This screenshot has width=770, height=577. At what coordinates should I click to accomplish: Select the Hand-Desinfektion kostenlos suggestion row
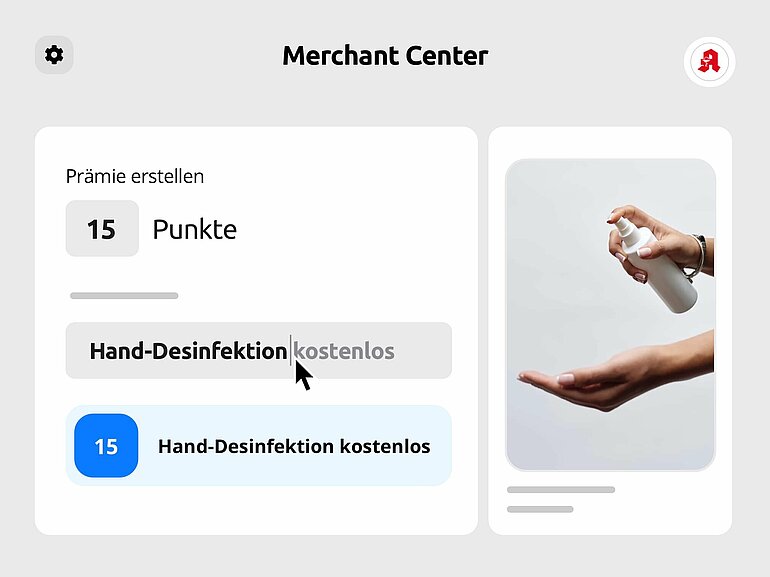(259, 446)
